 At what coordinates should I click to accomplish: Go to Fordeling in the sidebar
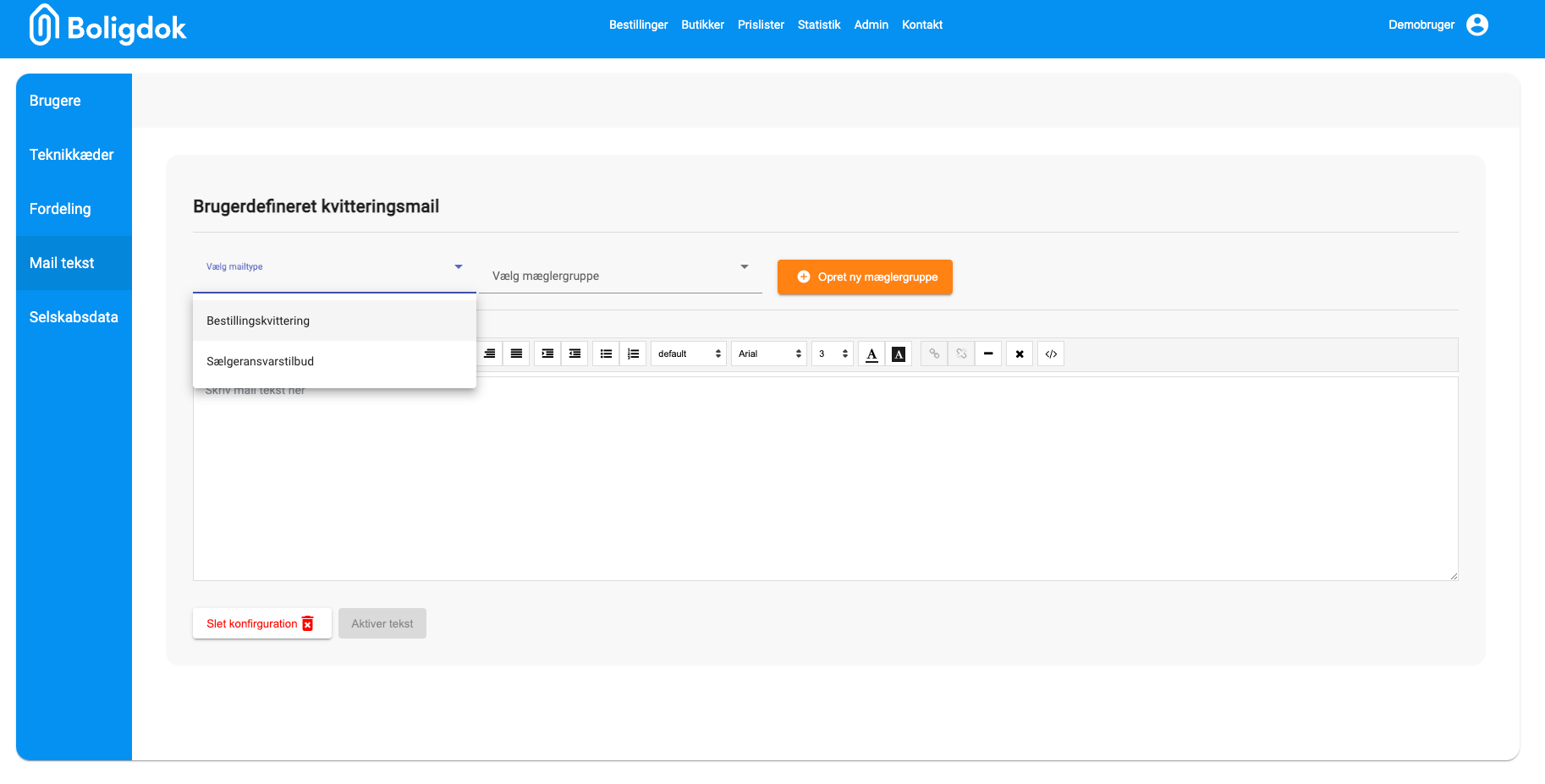(x=74, y=209)
